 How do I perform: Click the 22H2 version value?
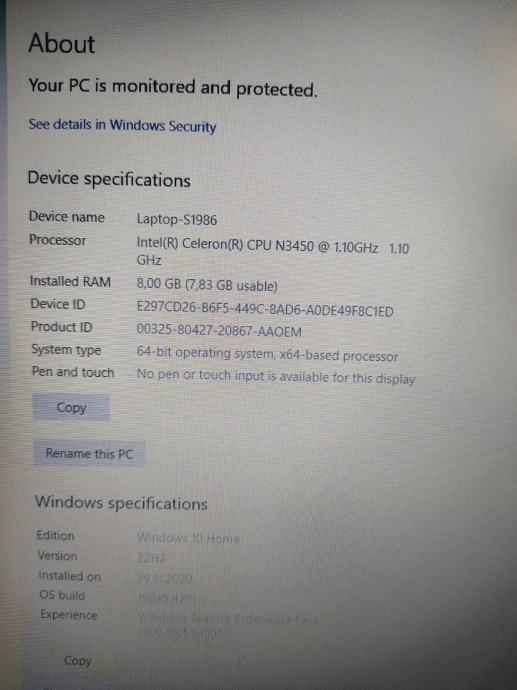151,558
